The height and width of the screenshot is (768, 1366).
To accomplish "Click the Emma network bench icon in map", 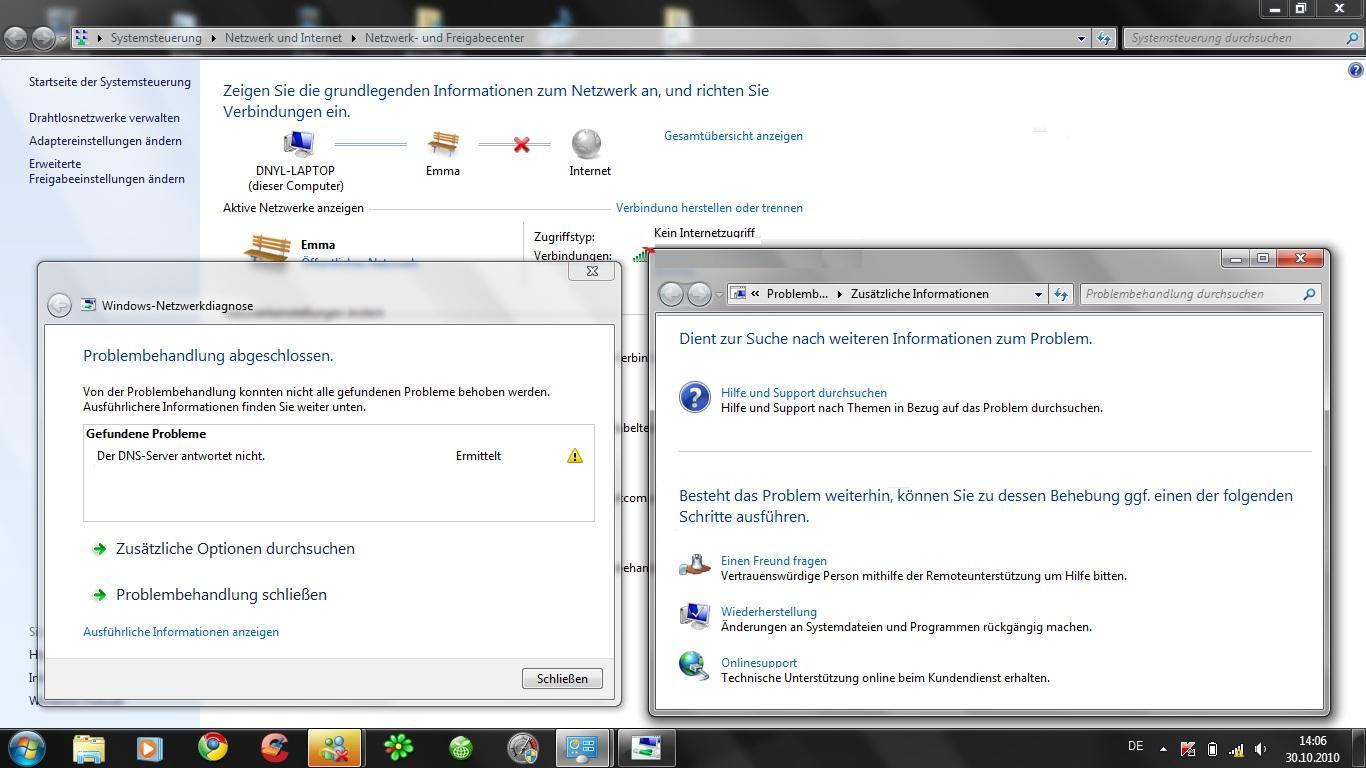I will [443, 144].
